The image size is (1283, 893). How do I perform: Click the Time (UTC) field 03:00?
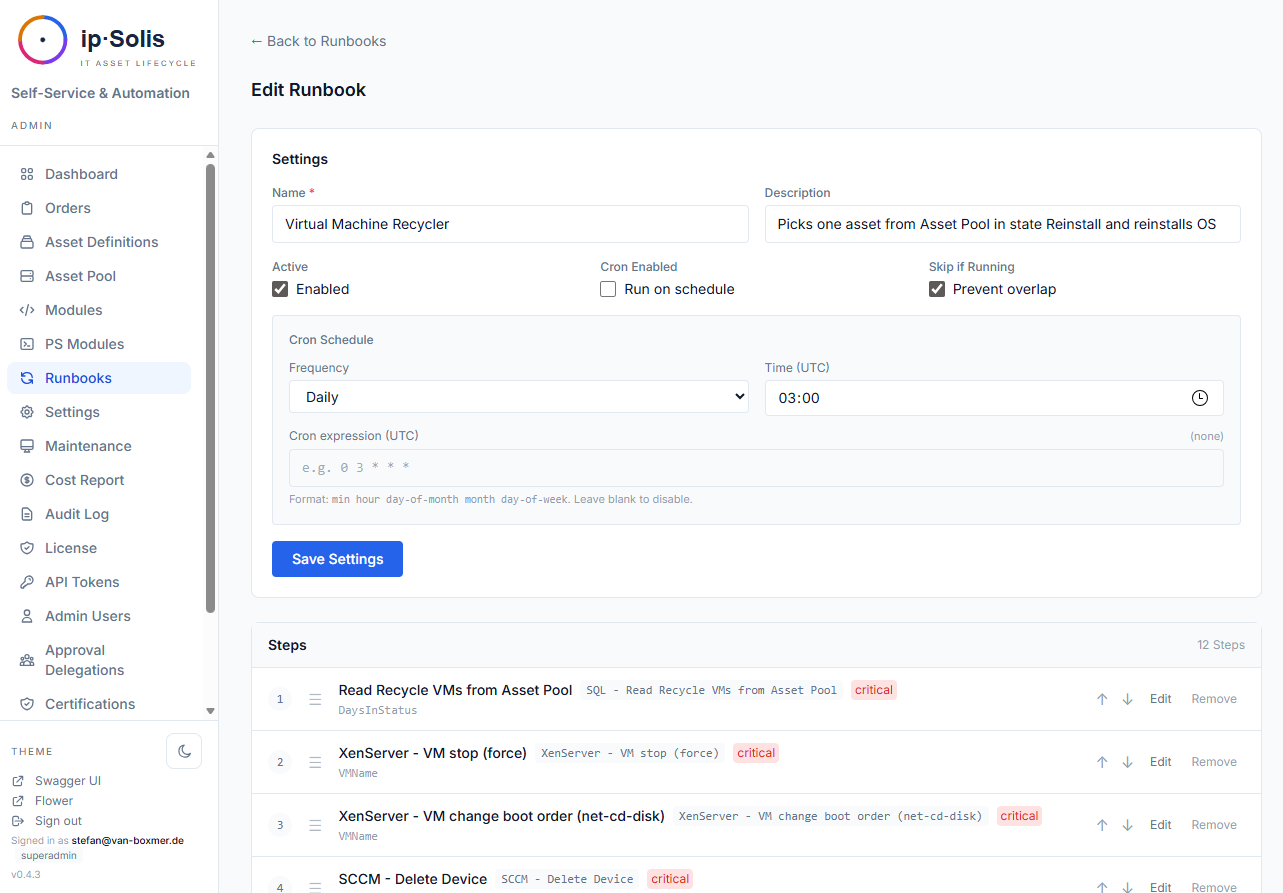coord(994,398)
